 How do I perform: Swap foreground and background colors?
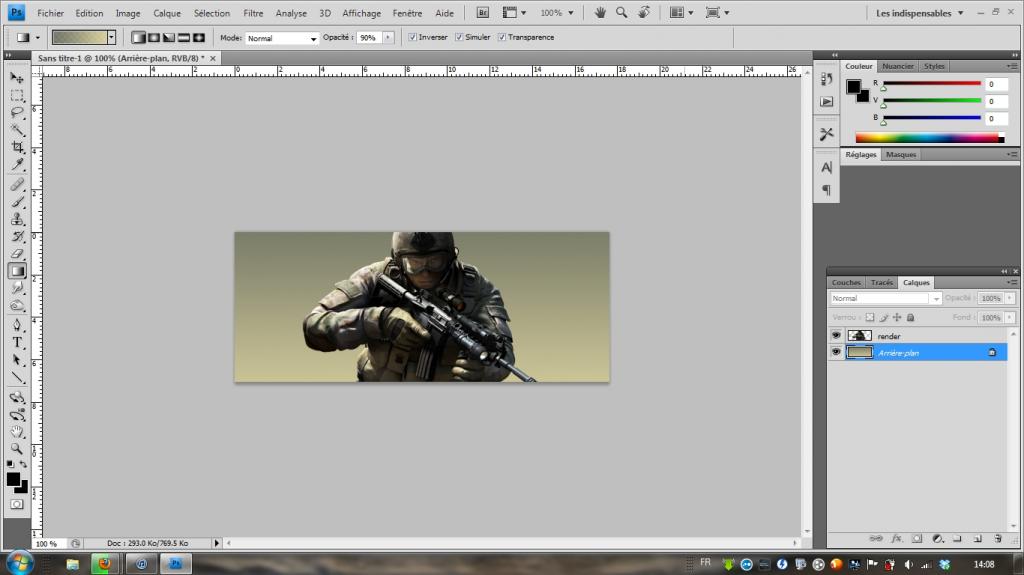point(24,464)
